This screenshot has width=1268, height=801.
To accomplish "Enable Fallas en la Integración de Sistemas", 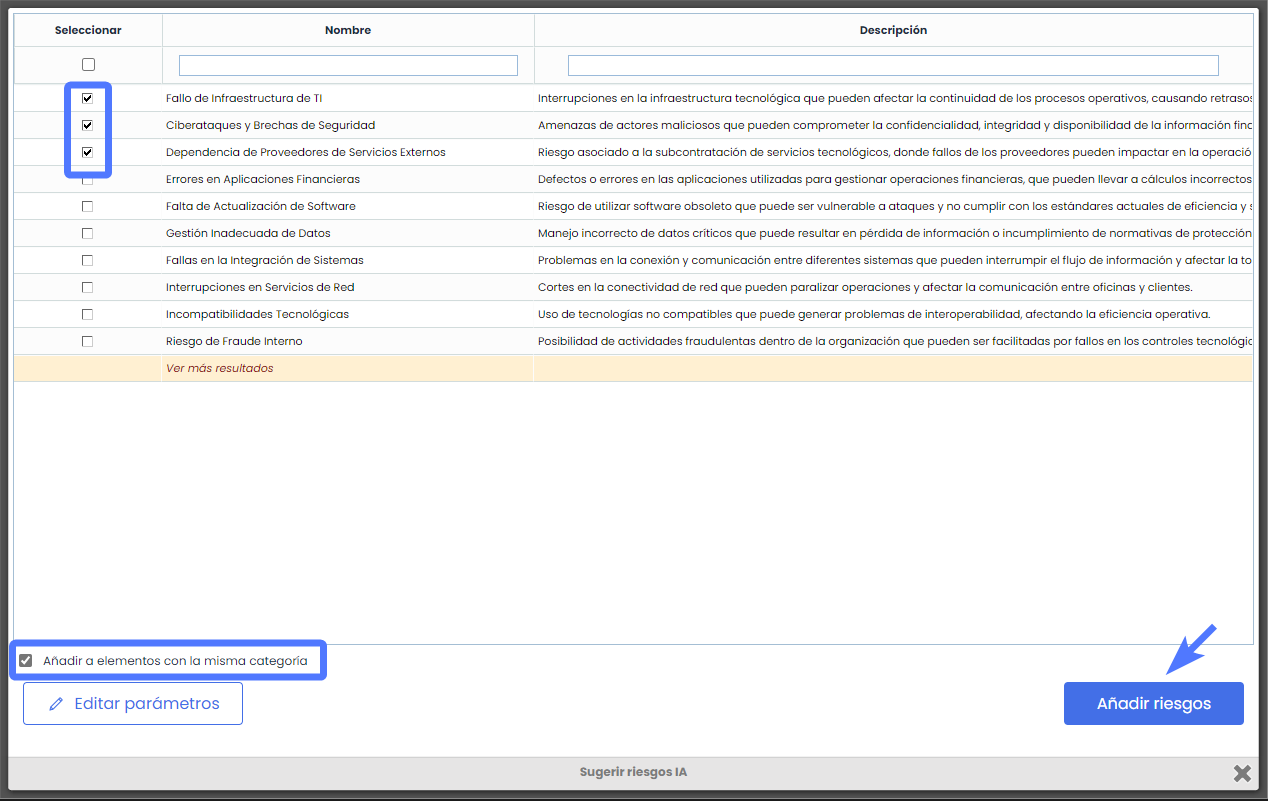I will tap(88, 260).
